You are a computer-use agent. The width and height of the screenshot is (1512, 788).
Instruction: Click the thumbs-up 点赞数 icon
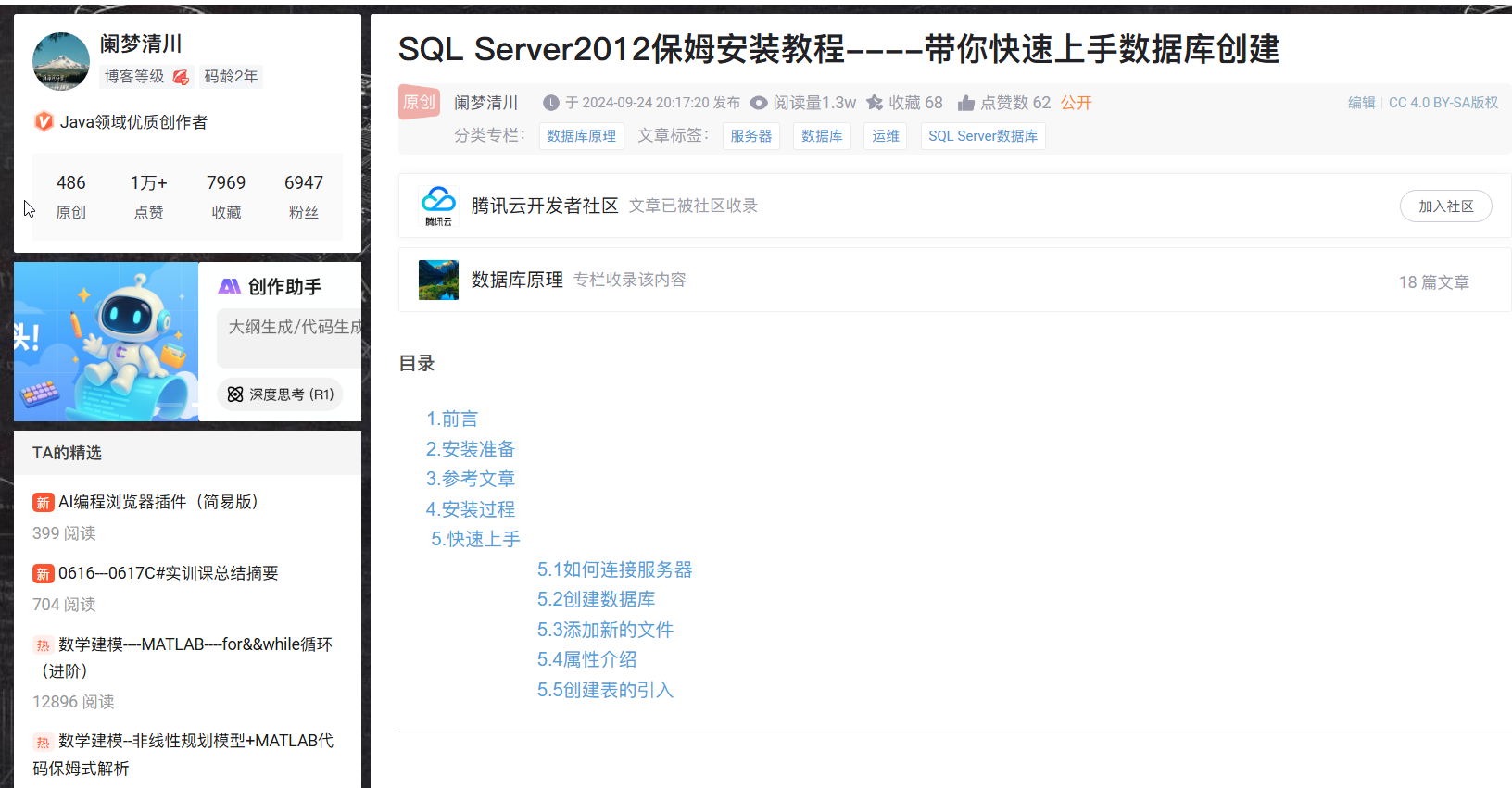[x=966, y=103]
